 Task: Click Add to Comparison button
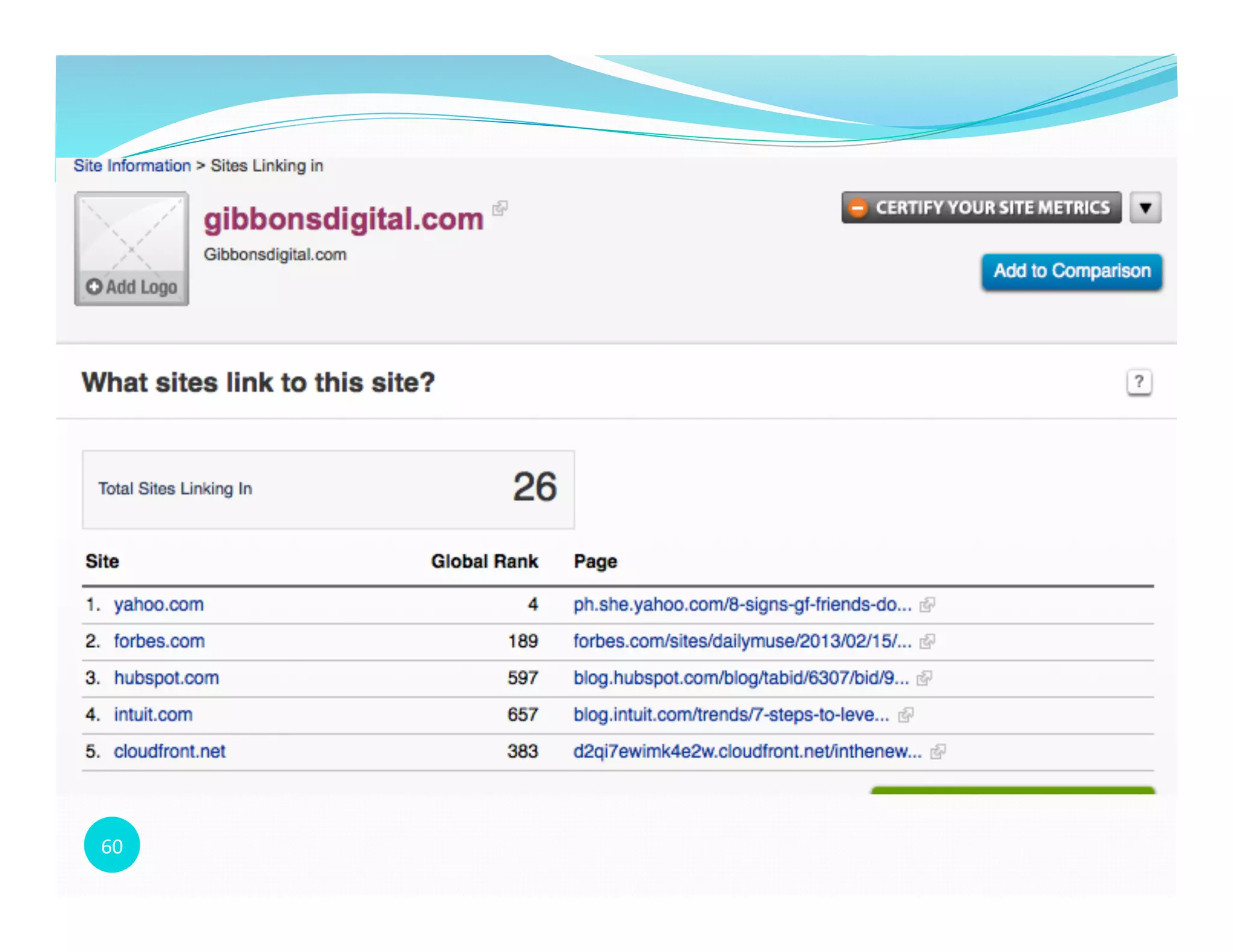point(1072,271)
